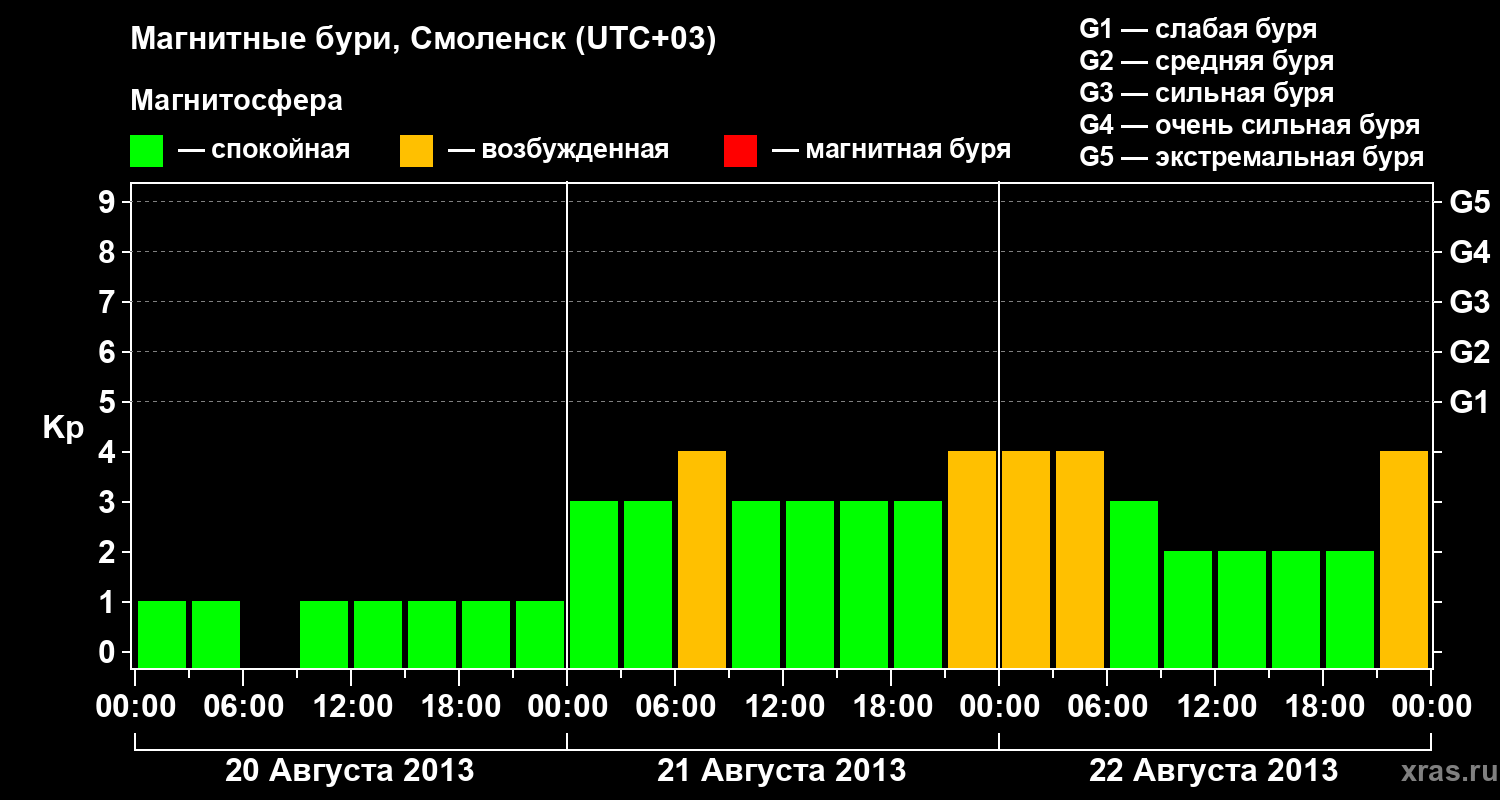Click the last orange bar on 22 August evening

click(1404, 559)
